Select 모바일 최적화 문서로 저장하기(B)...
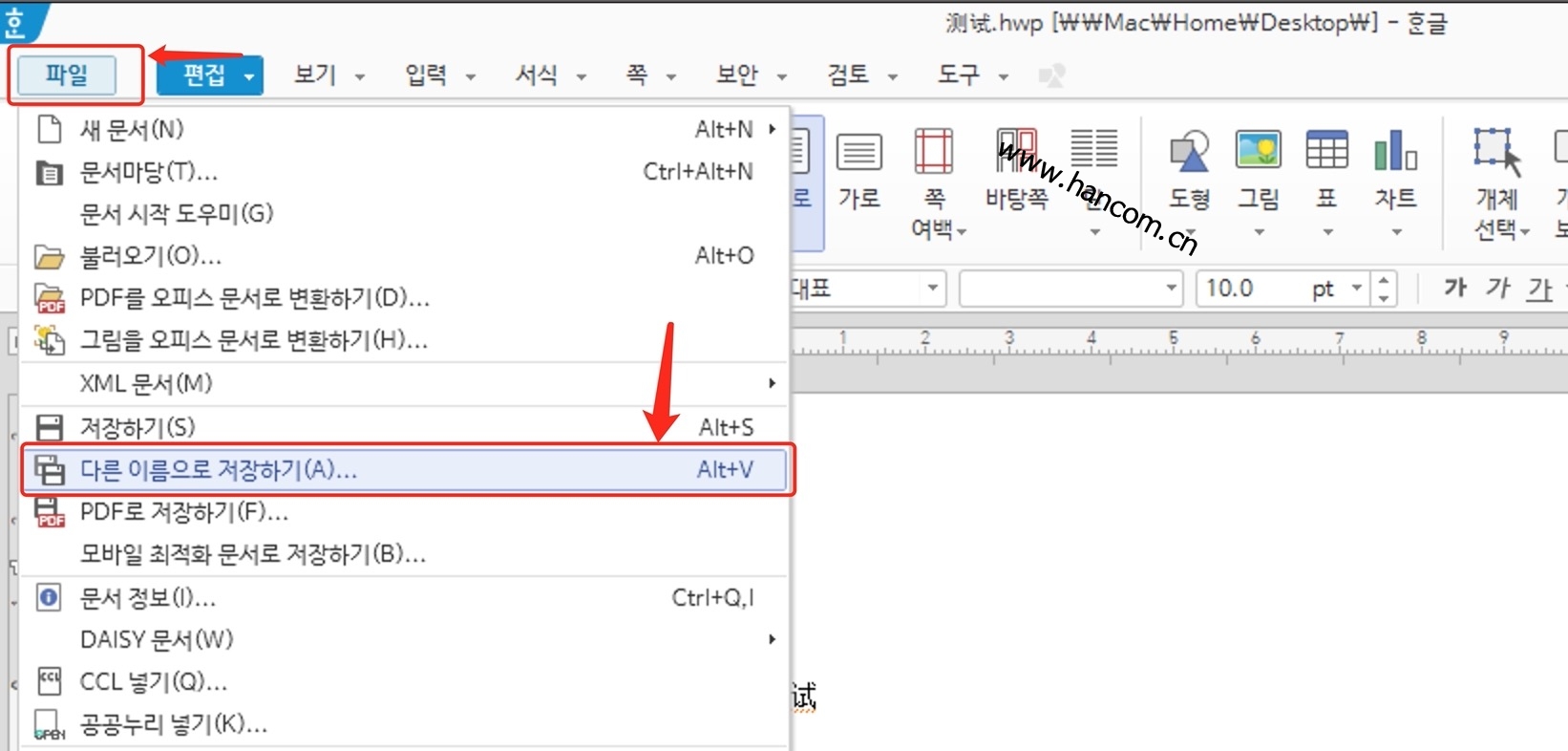Screen dimensions: 1568x751 (404, 554)
